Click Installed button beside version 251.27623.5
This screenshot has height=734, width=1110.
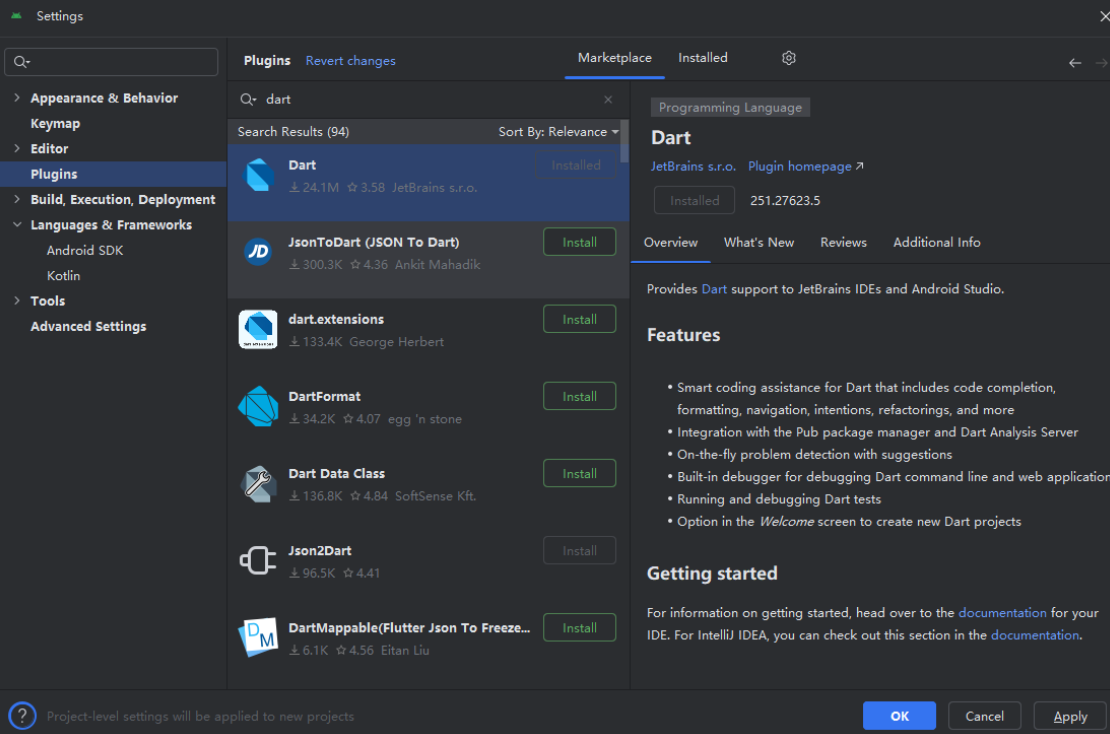(x=694, y=200)
